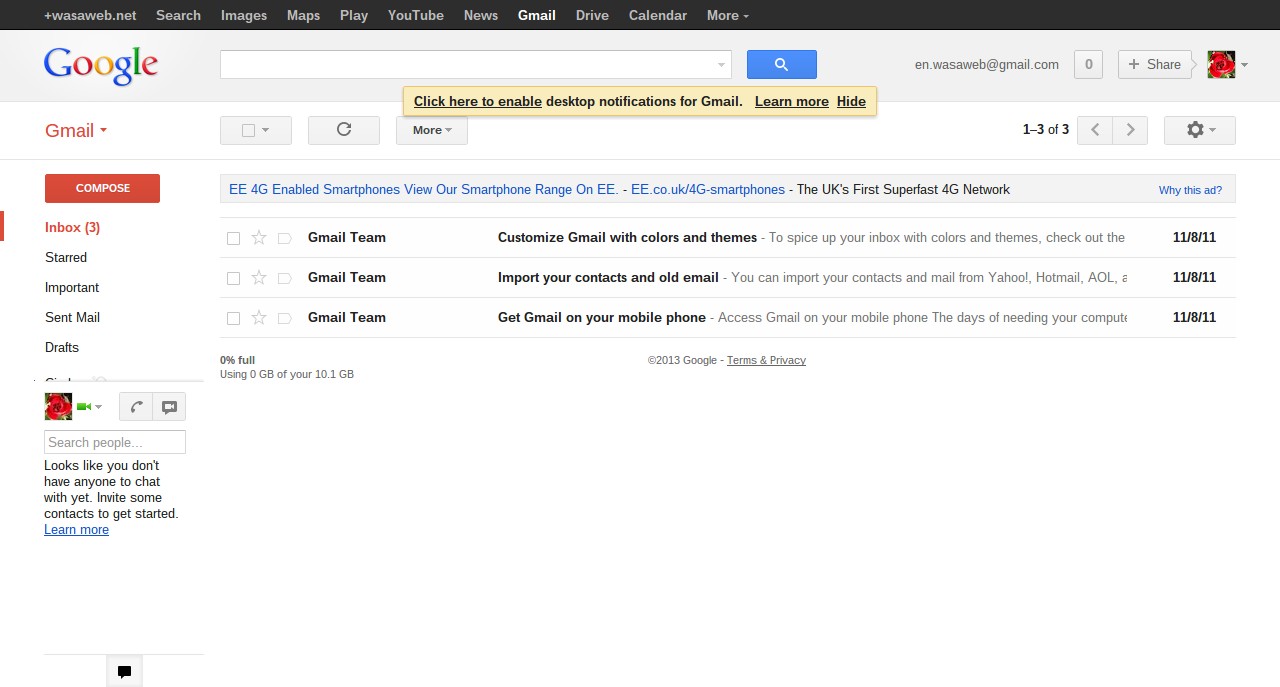Click Why this ad? link
This screenshot has width=1280, height=687.
(1190, 190)
